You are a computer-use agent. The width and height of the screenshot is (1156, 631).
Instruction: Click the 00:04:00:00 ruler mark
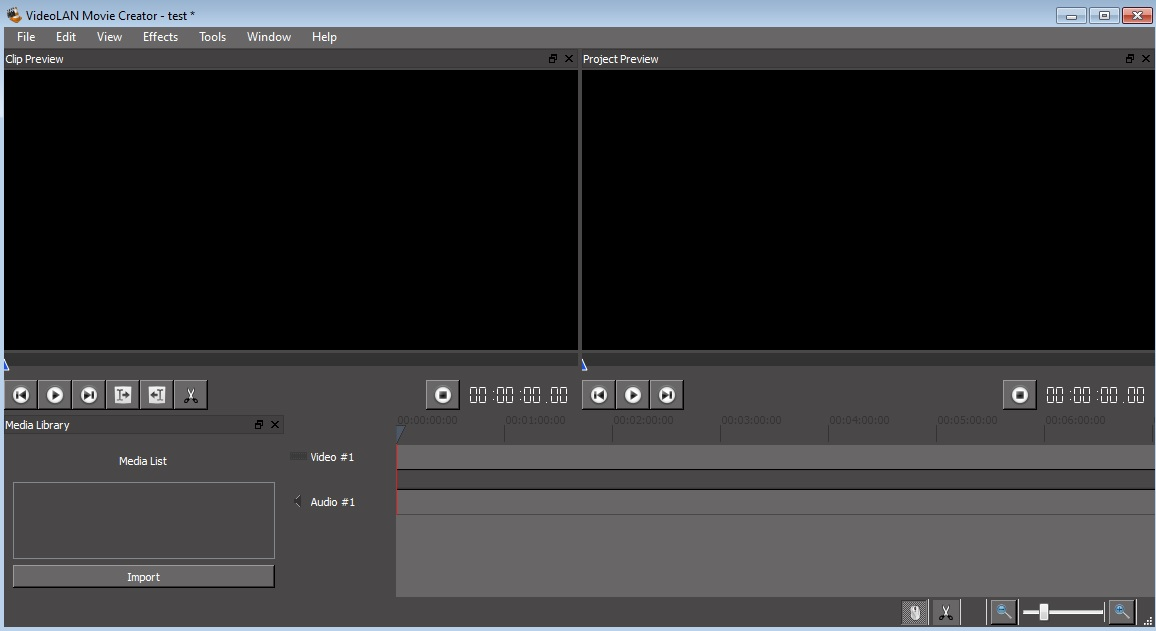(x=859, y=420)
